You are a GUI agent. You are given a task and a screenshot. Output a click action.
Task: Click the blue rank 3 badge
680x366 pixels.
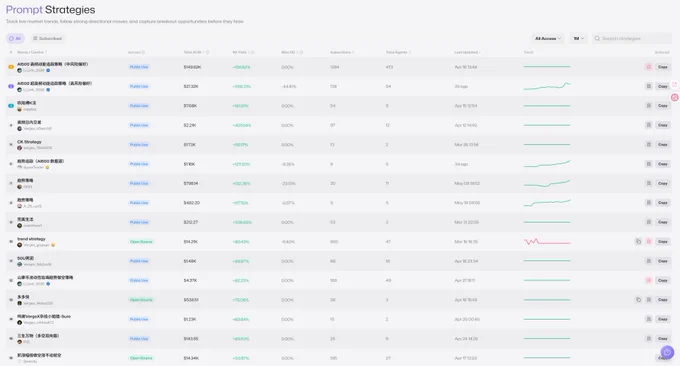coord(11,106)
